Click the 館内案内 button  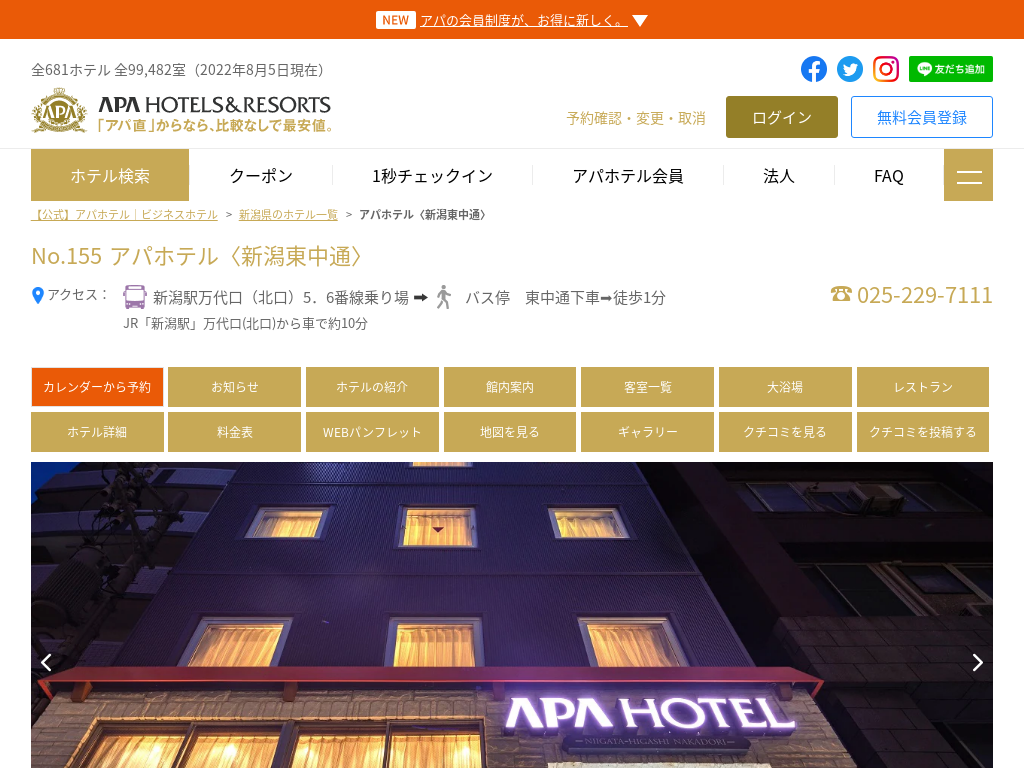point(510,387)
